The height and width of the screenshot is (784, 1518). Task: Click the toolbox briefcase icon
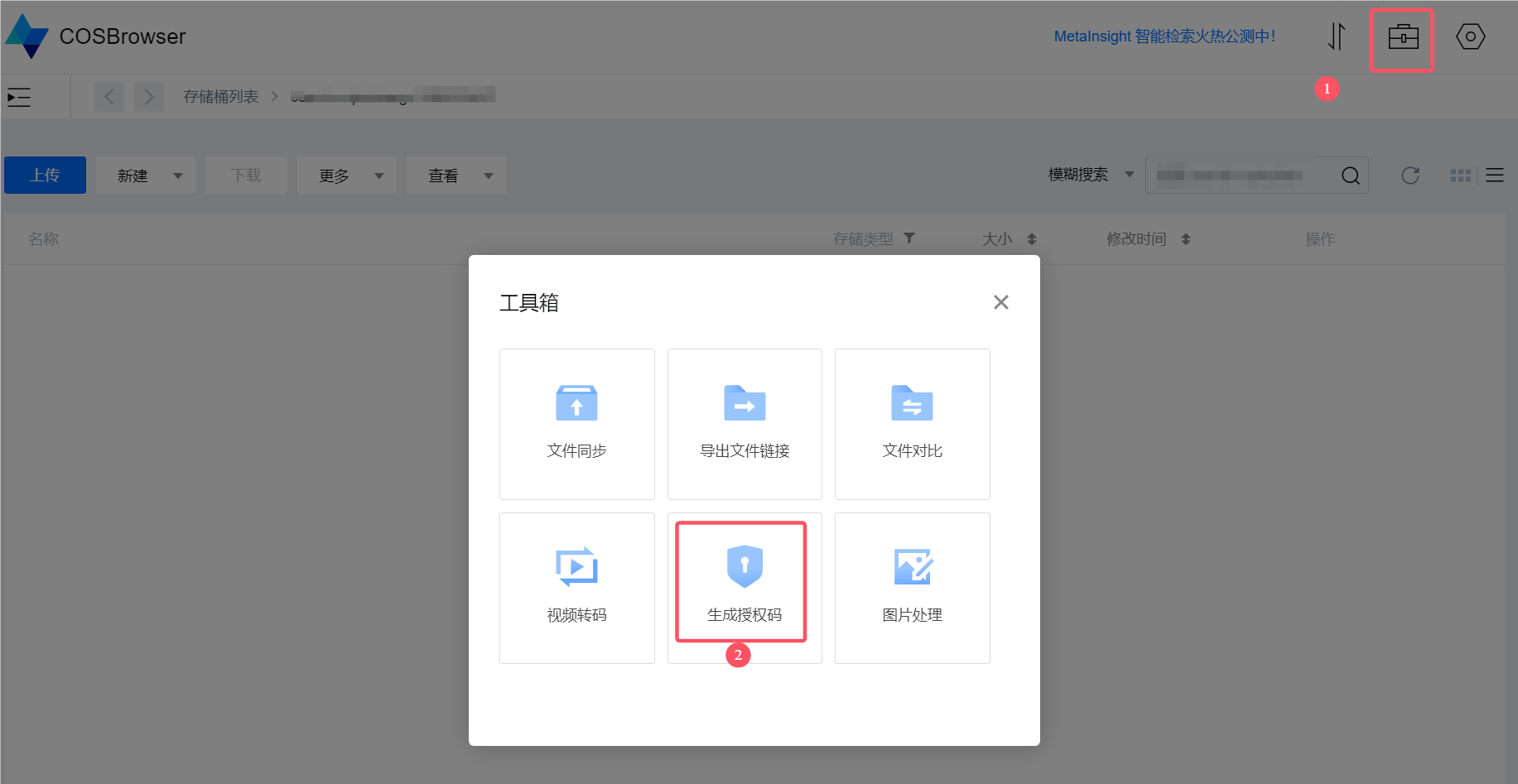[x=1402, y=37]
